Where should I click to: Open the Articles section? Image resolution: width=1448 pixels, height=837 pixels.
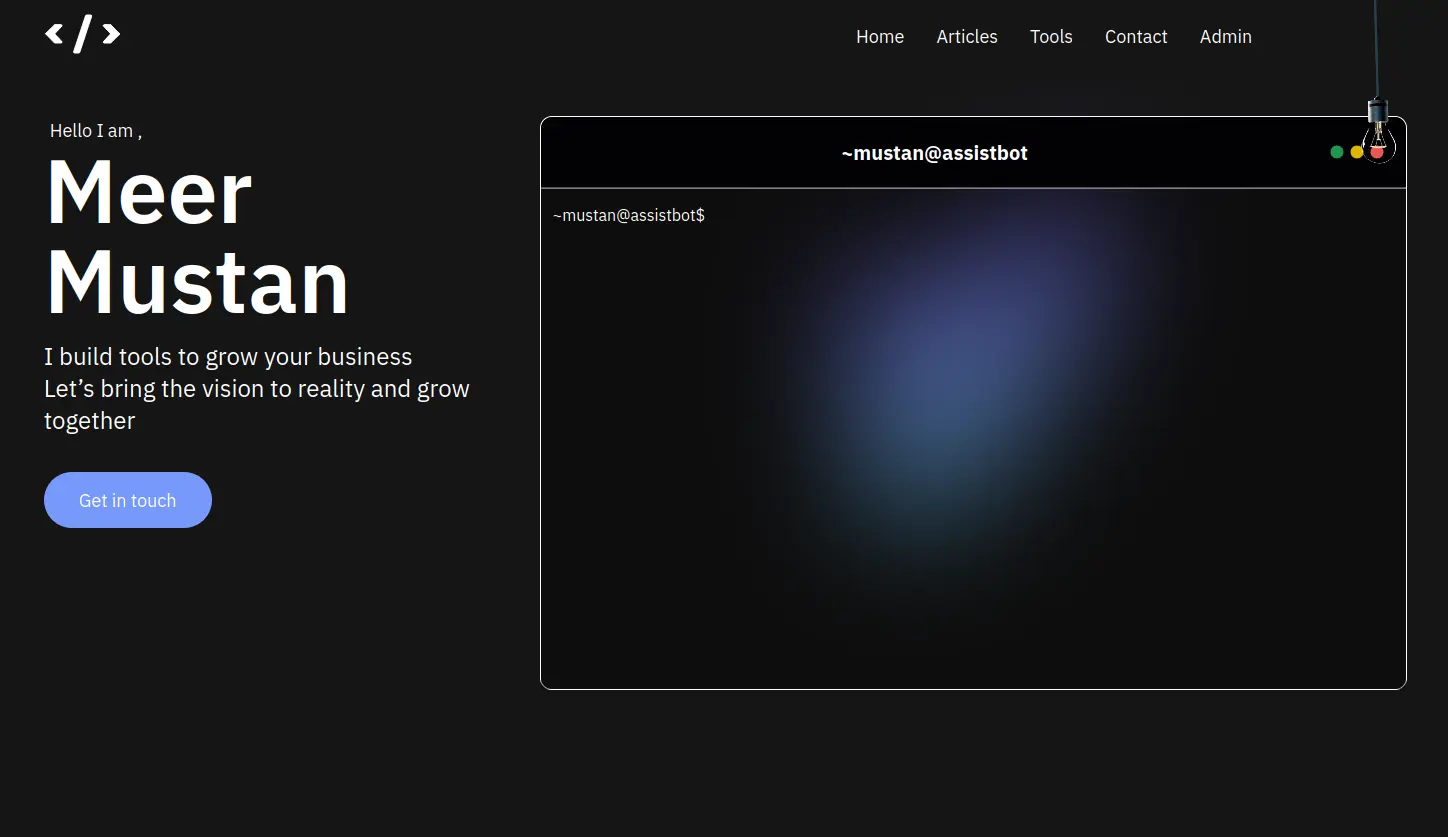966,37
